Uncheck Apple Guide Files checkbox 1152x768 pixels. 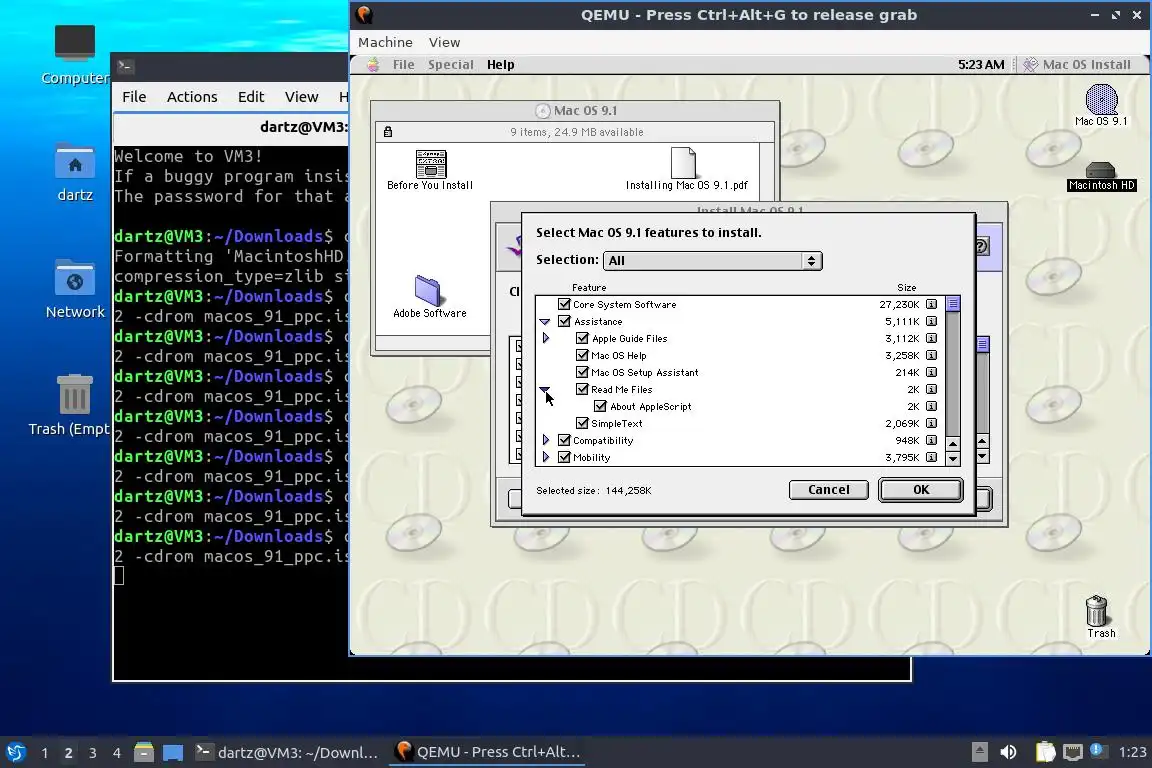[x=582, y=337]
